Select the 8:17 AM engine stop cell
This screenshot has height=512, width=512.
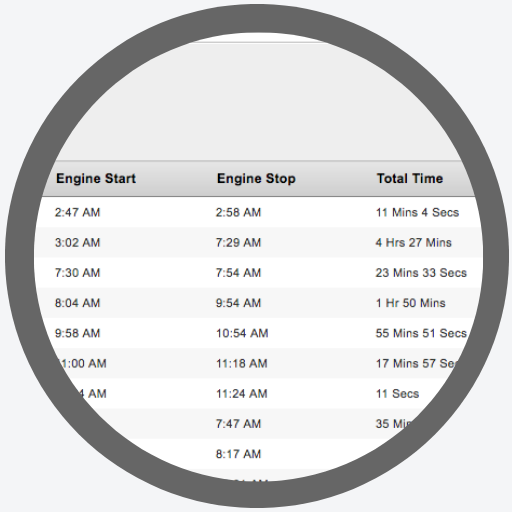point(238,454)
